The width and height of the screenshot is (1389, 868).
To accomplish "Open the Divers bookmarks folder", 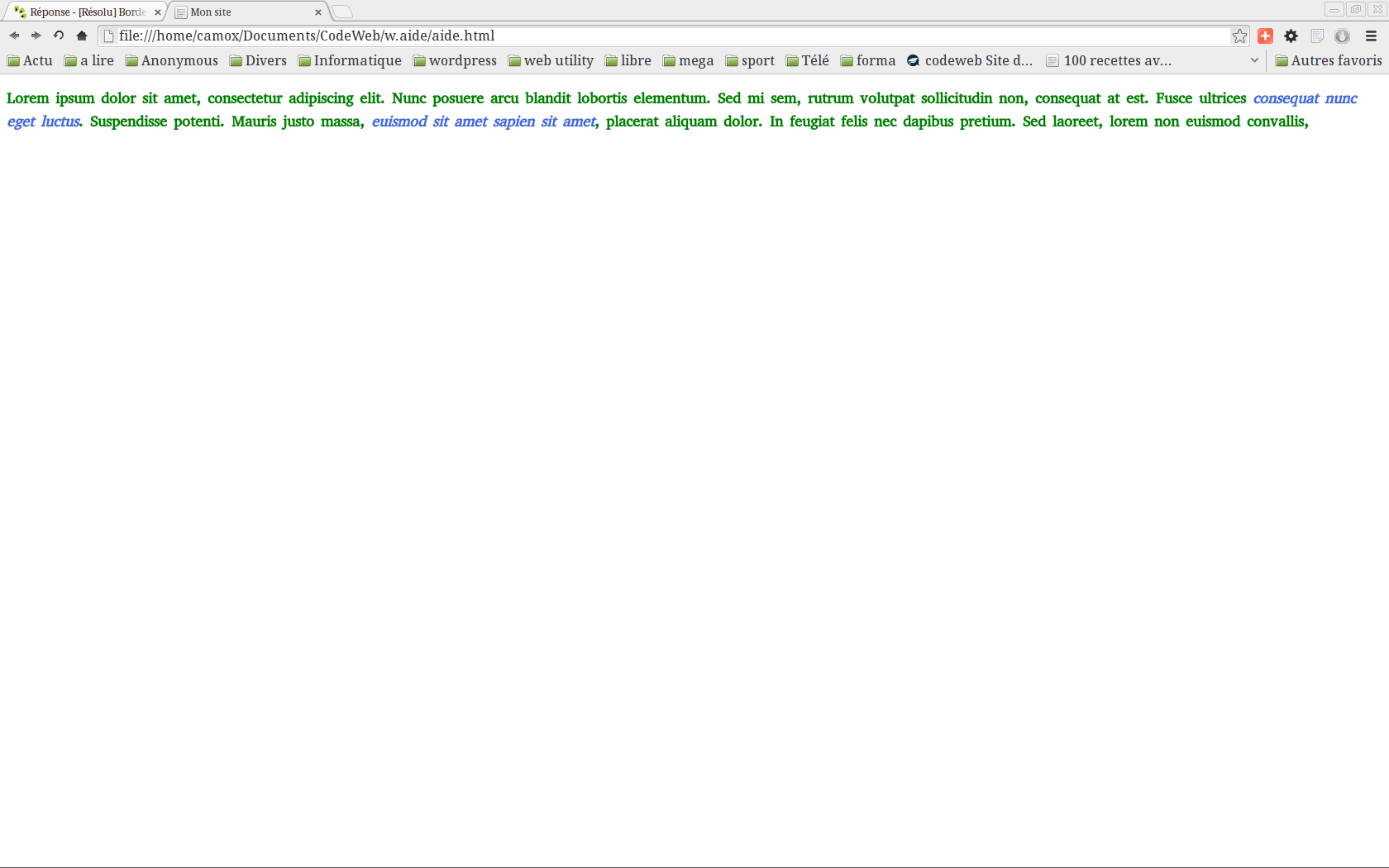I will [258, 60].
